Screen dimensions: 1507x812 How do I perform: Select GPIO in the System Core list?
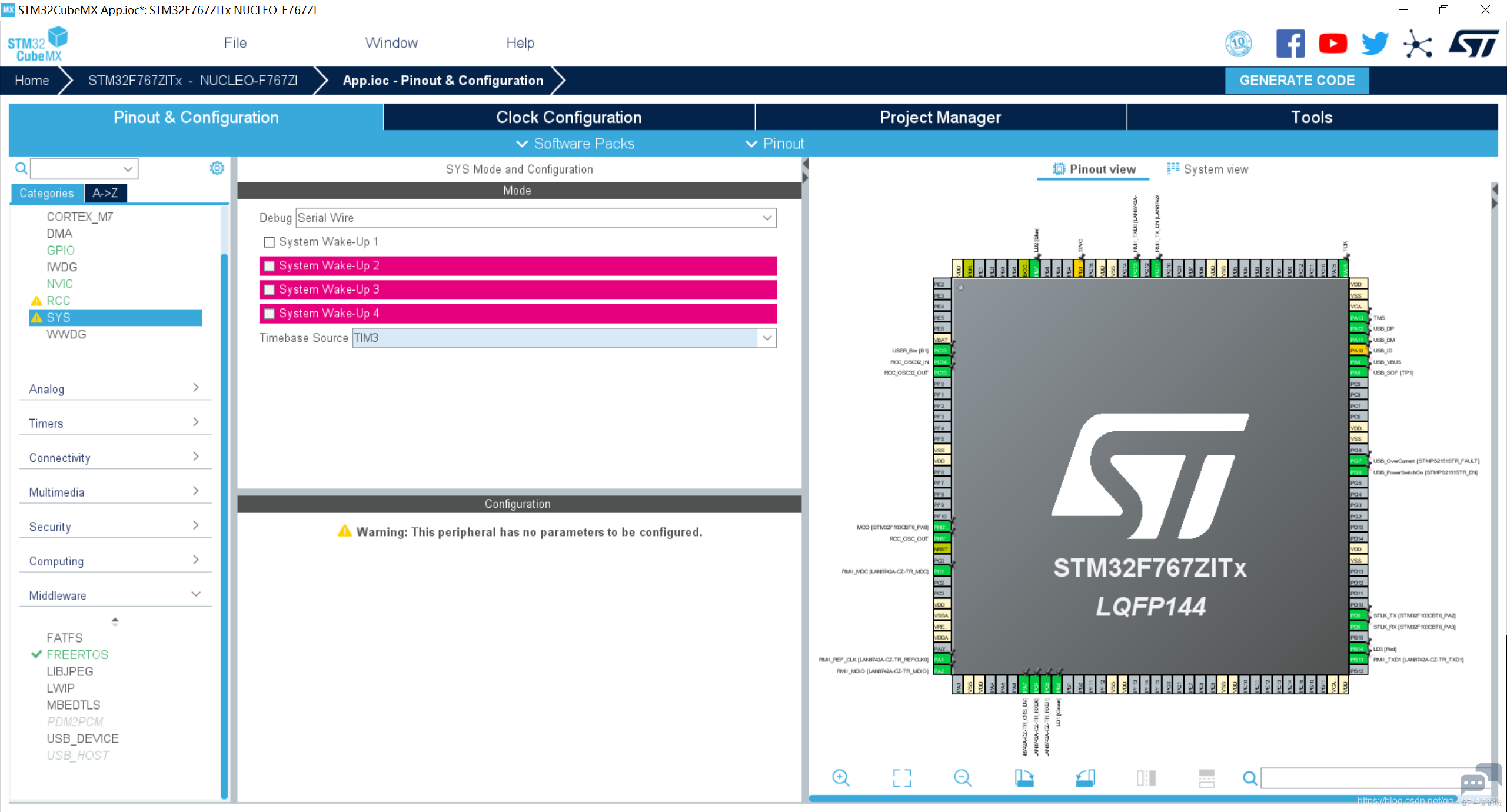[61, 251]
